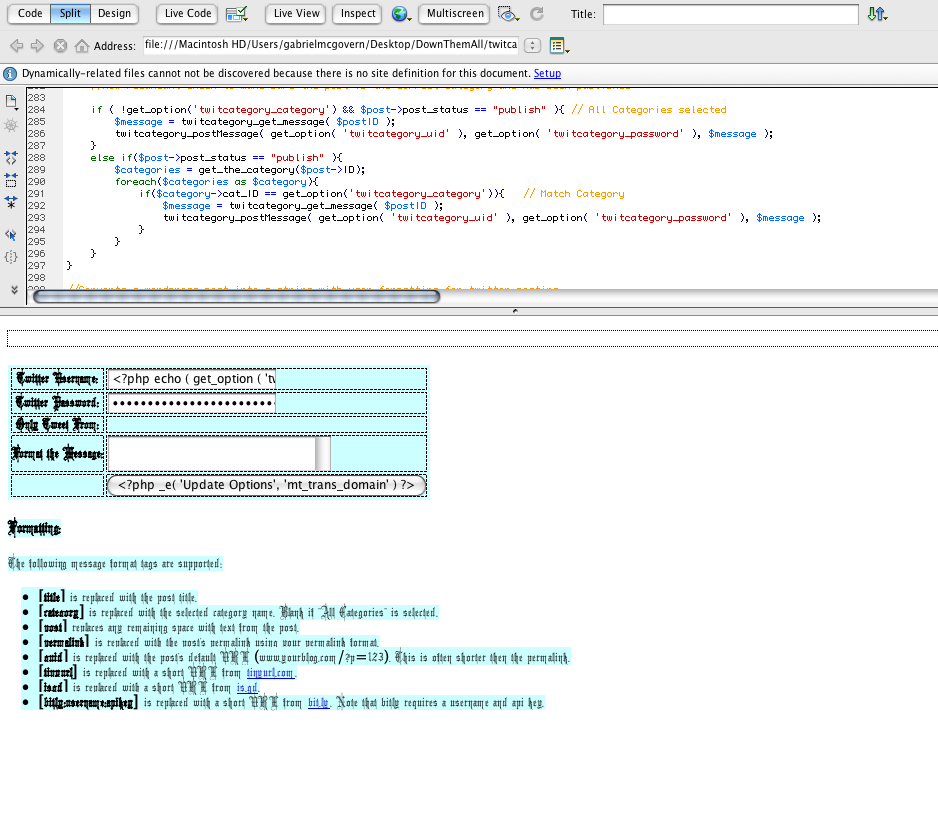Click Expand All icon in coding toolbar
The height and width of the screenshot is (827, 938).
coord(11,202)
